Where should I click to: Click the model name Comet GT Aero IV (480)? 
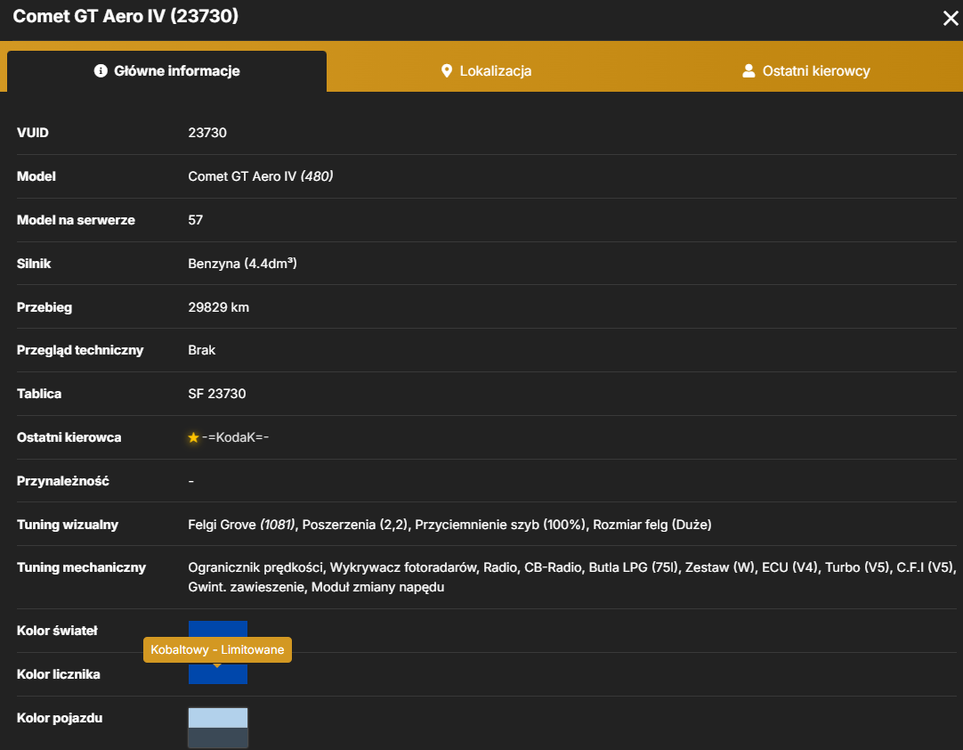coord(260,176)
